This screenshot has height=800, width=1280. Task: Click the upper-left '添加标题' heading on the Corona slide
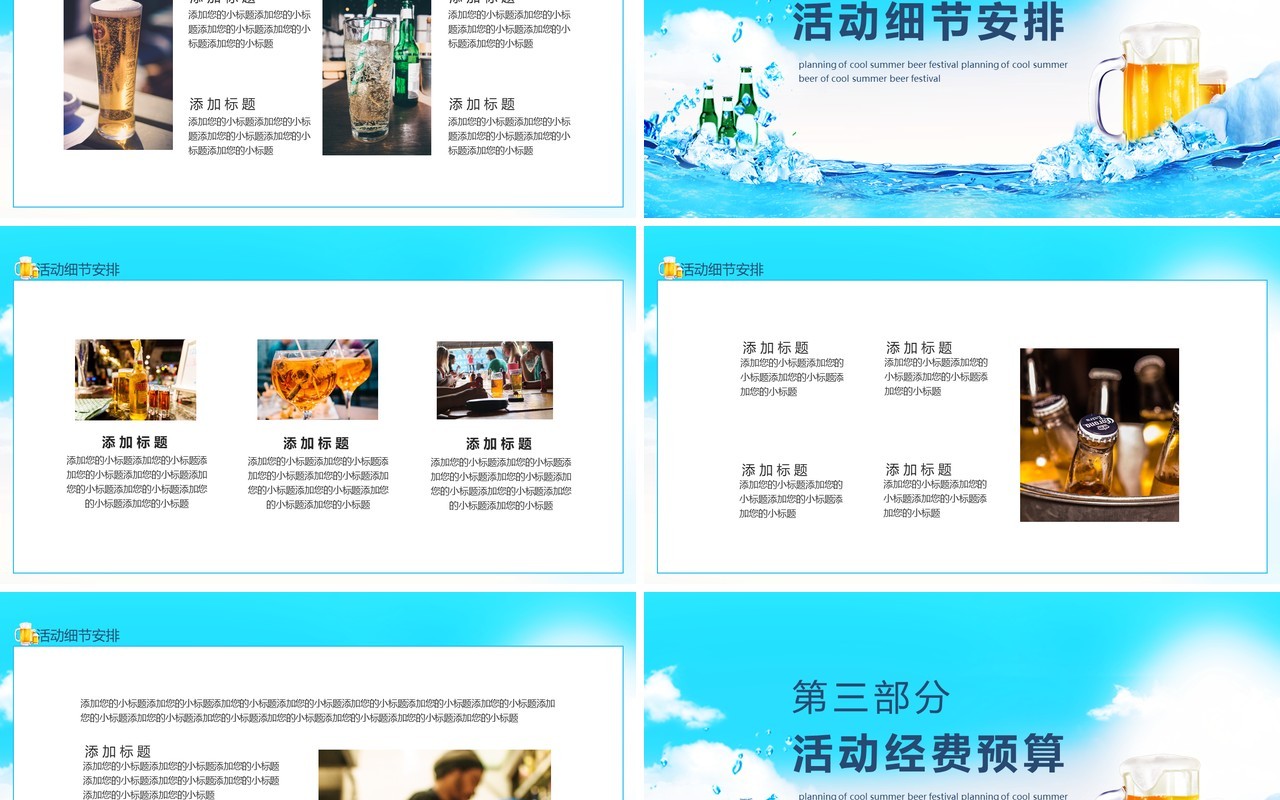[x=776, y=348]
